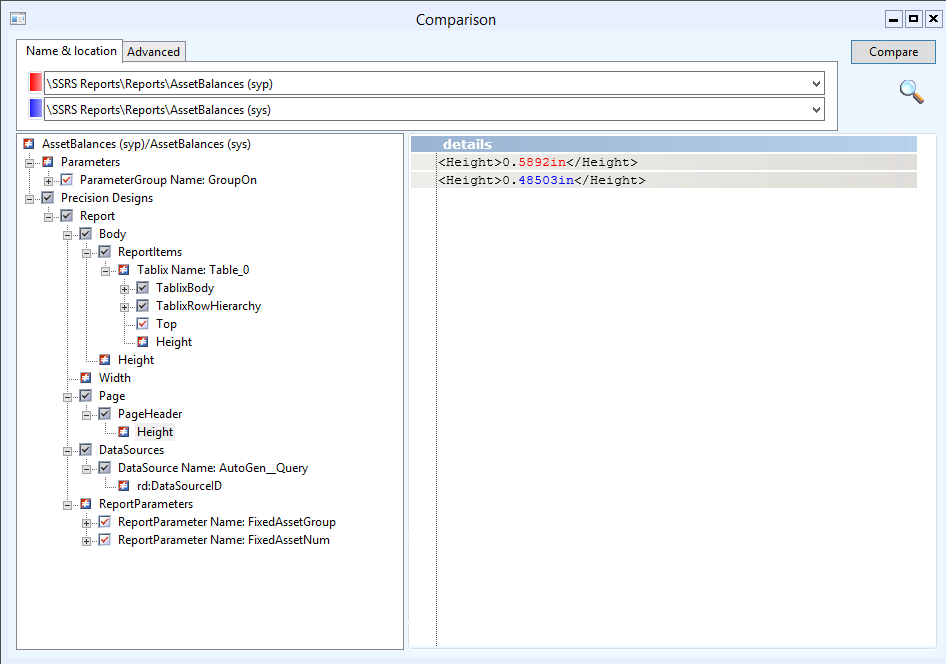
Task: Toggle the DataSource Name: AutoGen__Query checkbox
Action: tap(104, 467)
